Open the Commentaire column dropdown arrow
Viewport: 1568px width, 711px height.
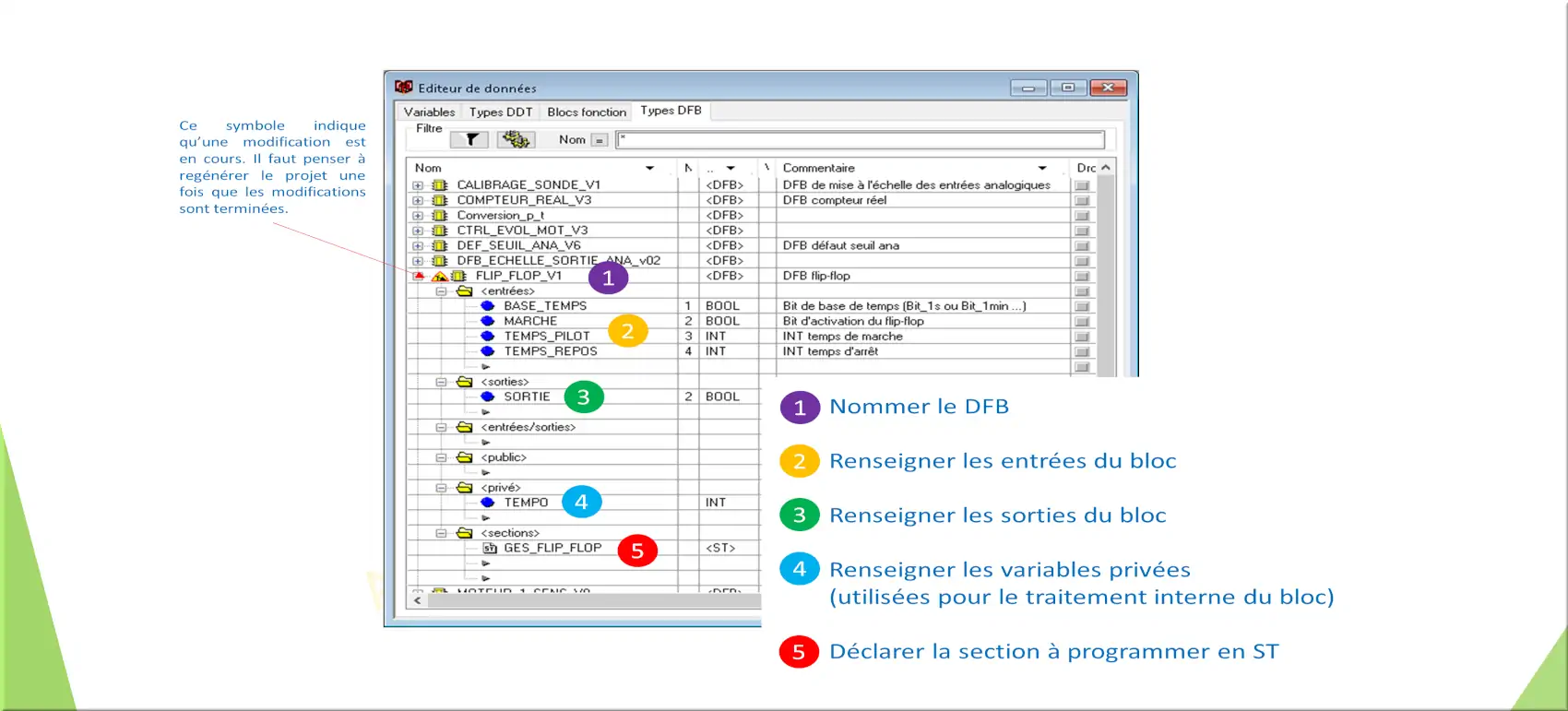[1042, 168]
